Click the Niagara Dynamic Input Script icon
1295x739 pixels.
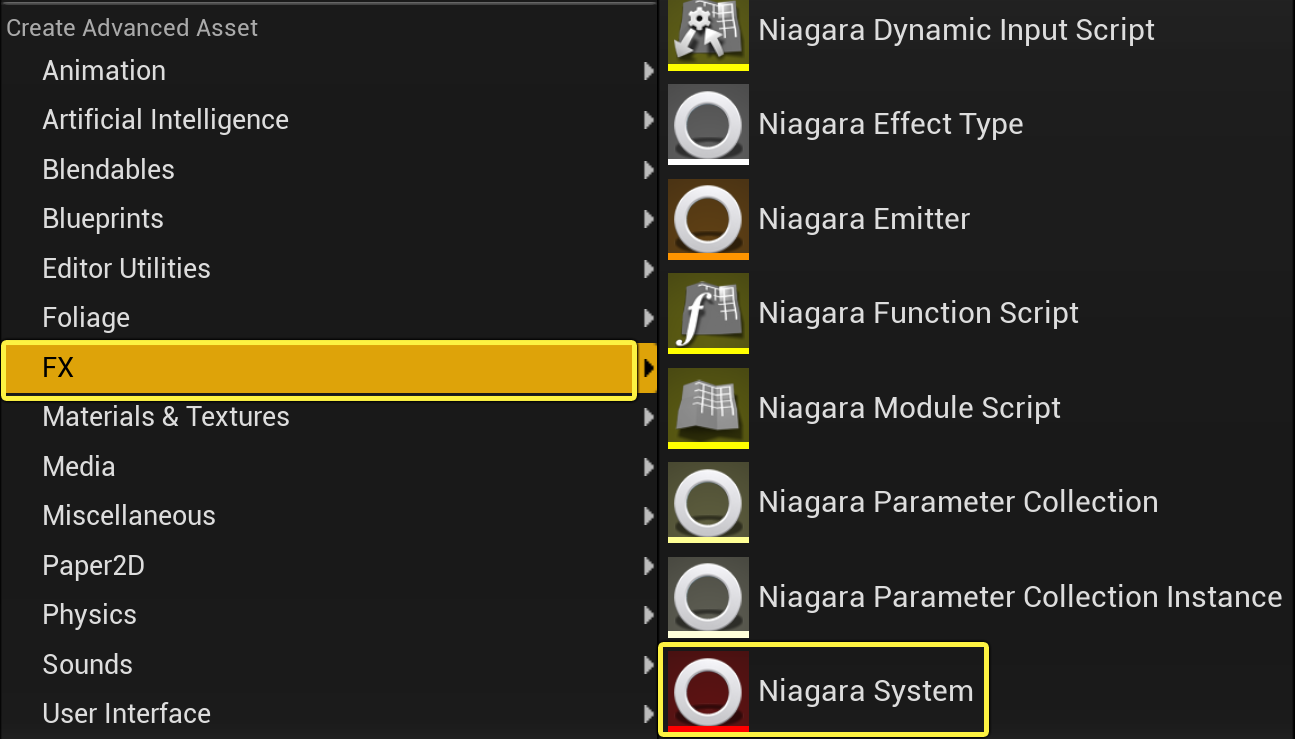[x=708, y=35]
